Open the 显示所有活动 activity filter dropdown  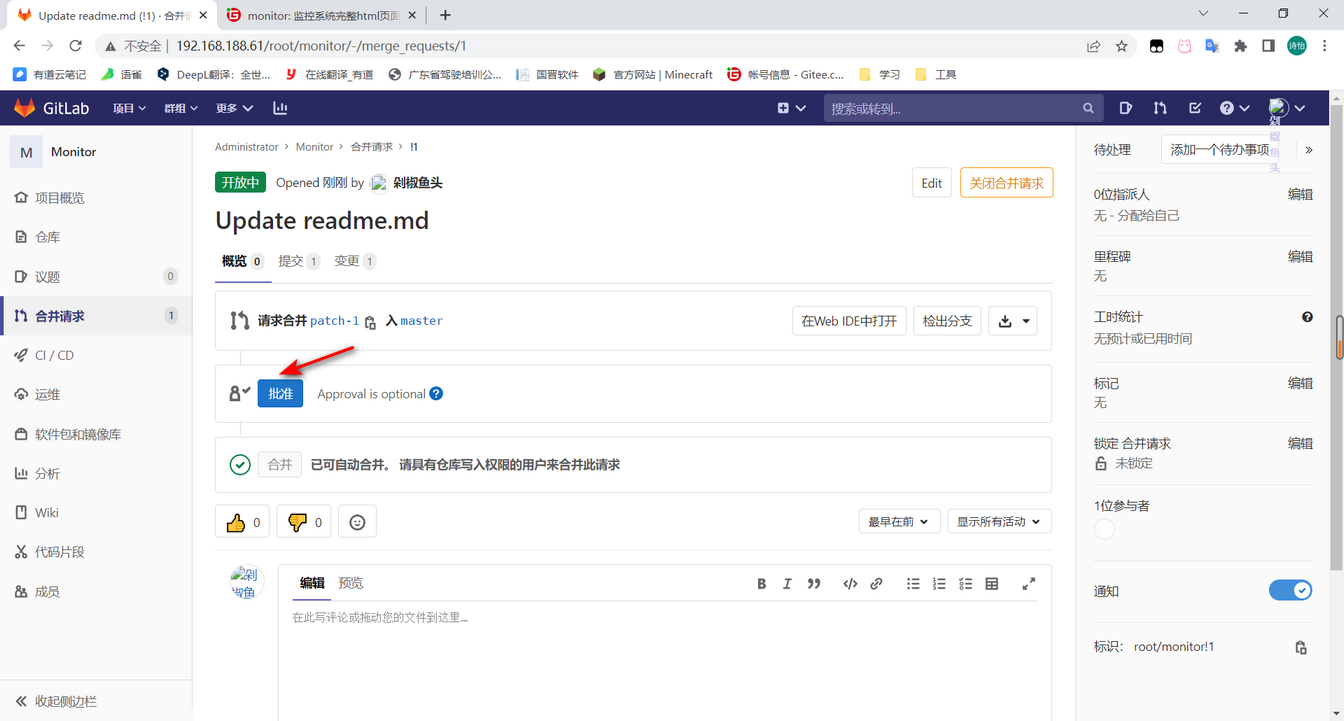pyautogui.click(x=998, y=521)
